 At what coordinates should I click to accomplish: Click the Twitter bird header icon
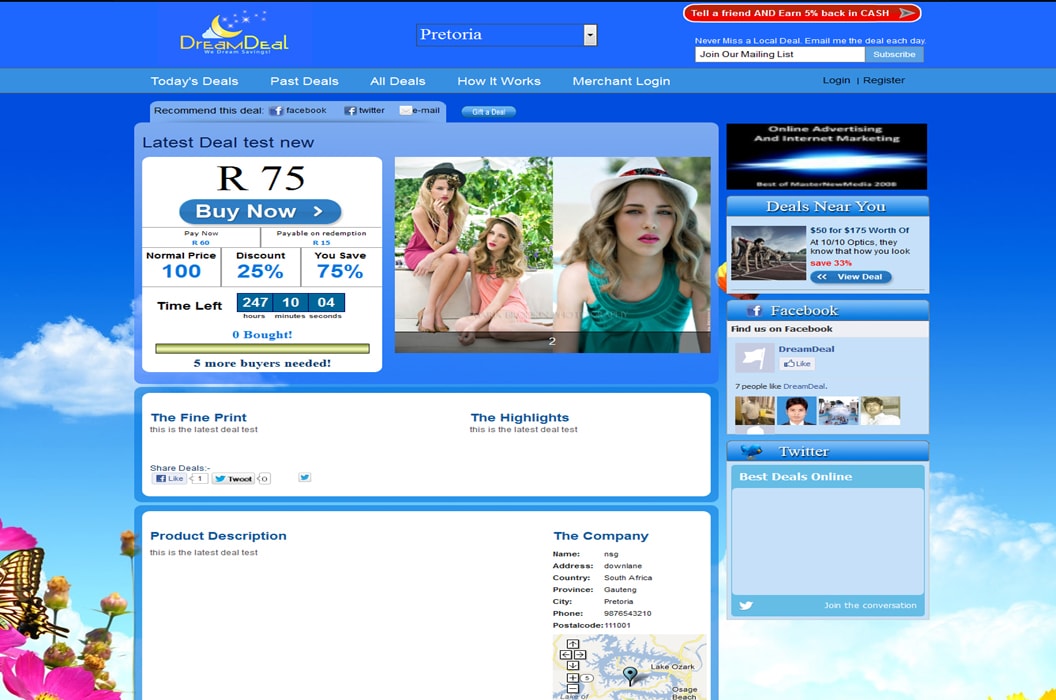point(751,451)
